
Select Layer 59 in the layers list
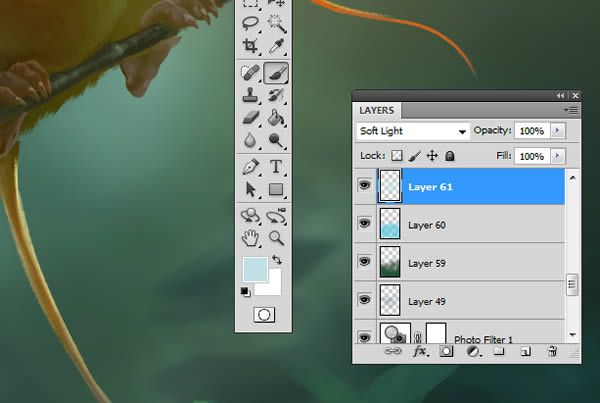(470, 263)
